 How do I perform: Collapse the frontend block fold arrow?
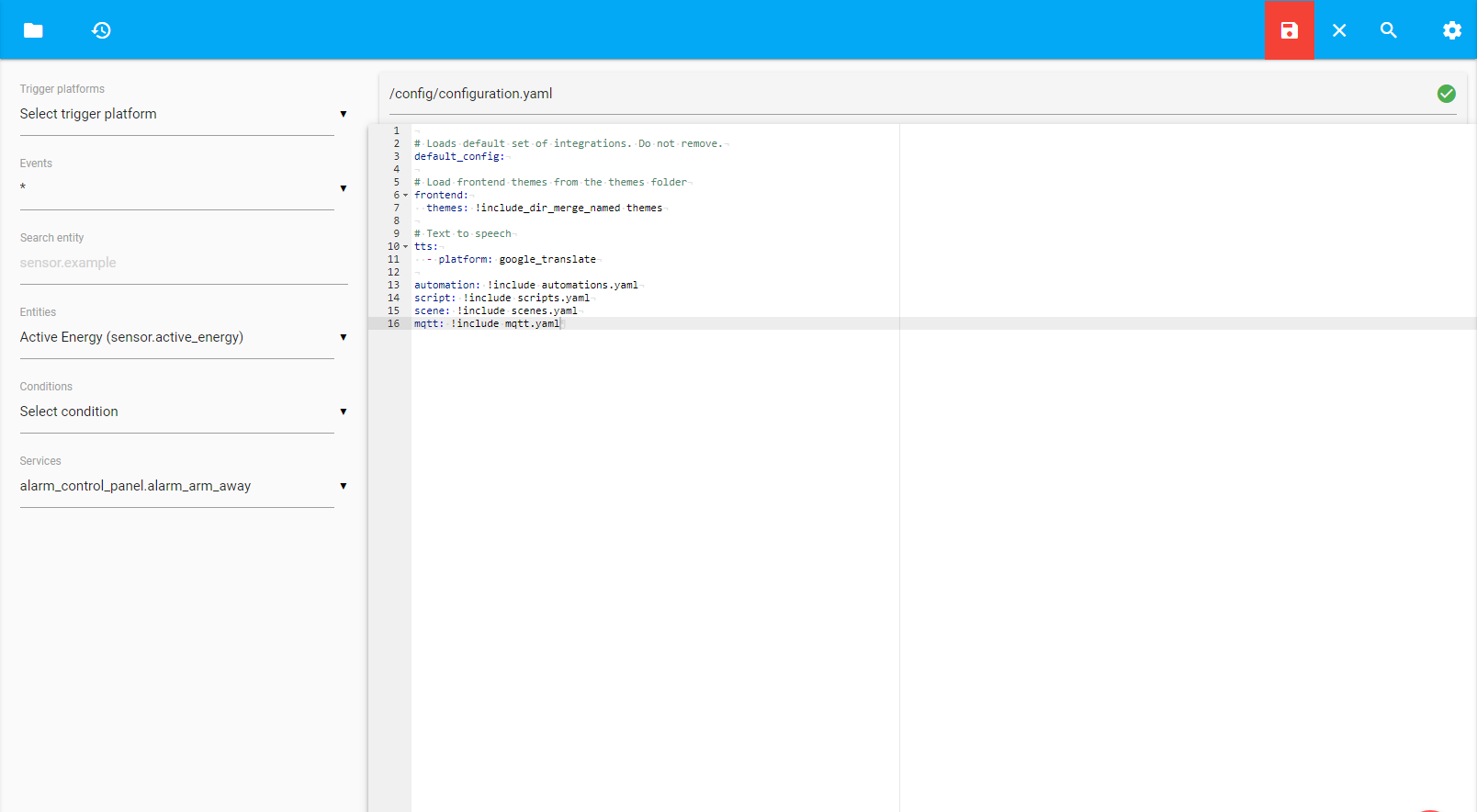tap(406, 195)
